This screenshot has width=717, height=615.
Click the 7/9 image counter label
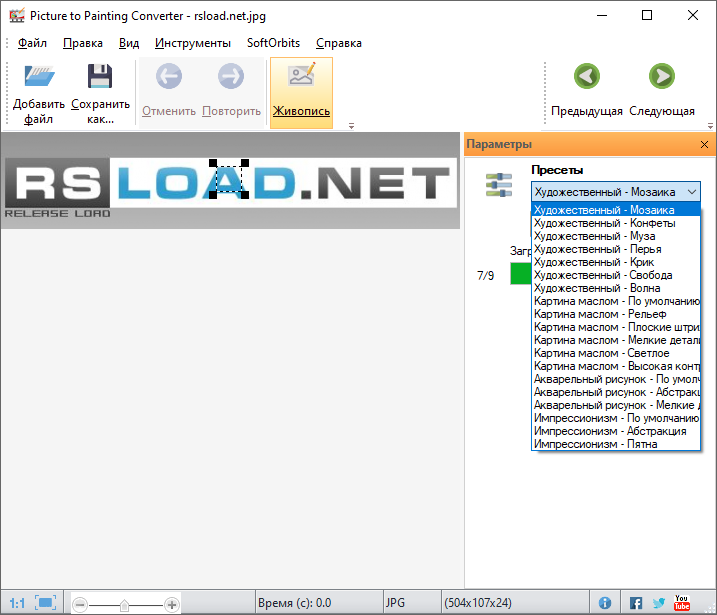pyautogui.click(x=486, y=276)
